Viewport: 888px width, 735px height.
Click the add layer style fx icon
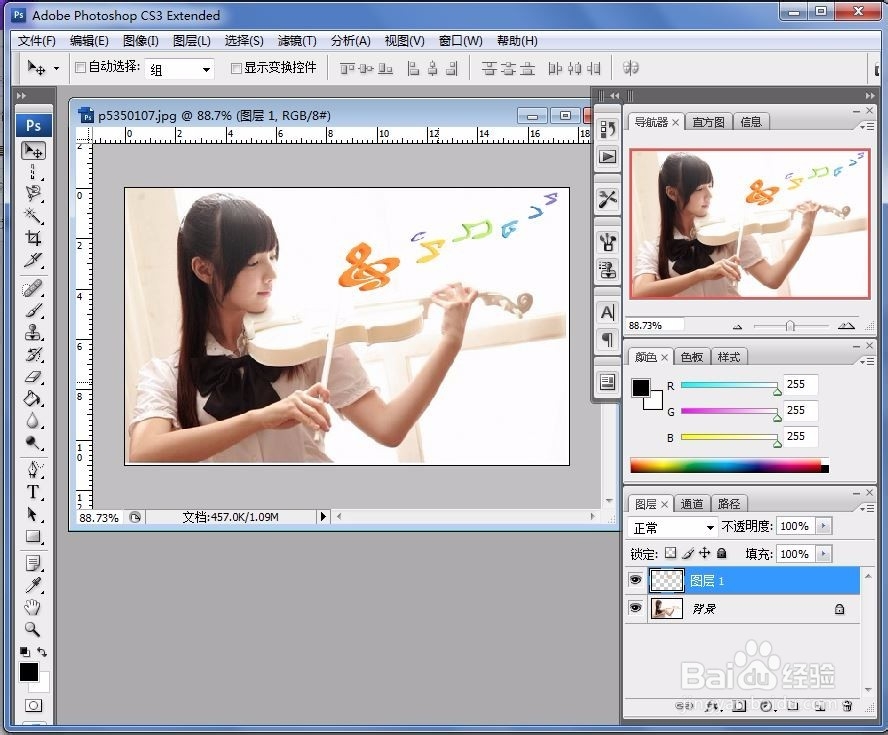(x=711, y=707)
